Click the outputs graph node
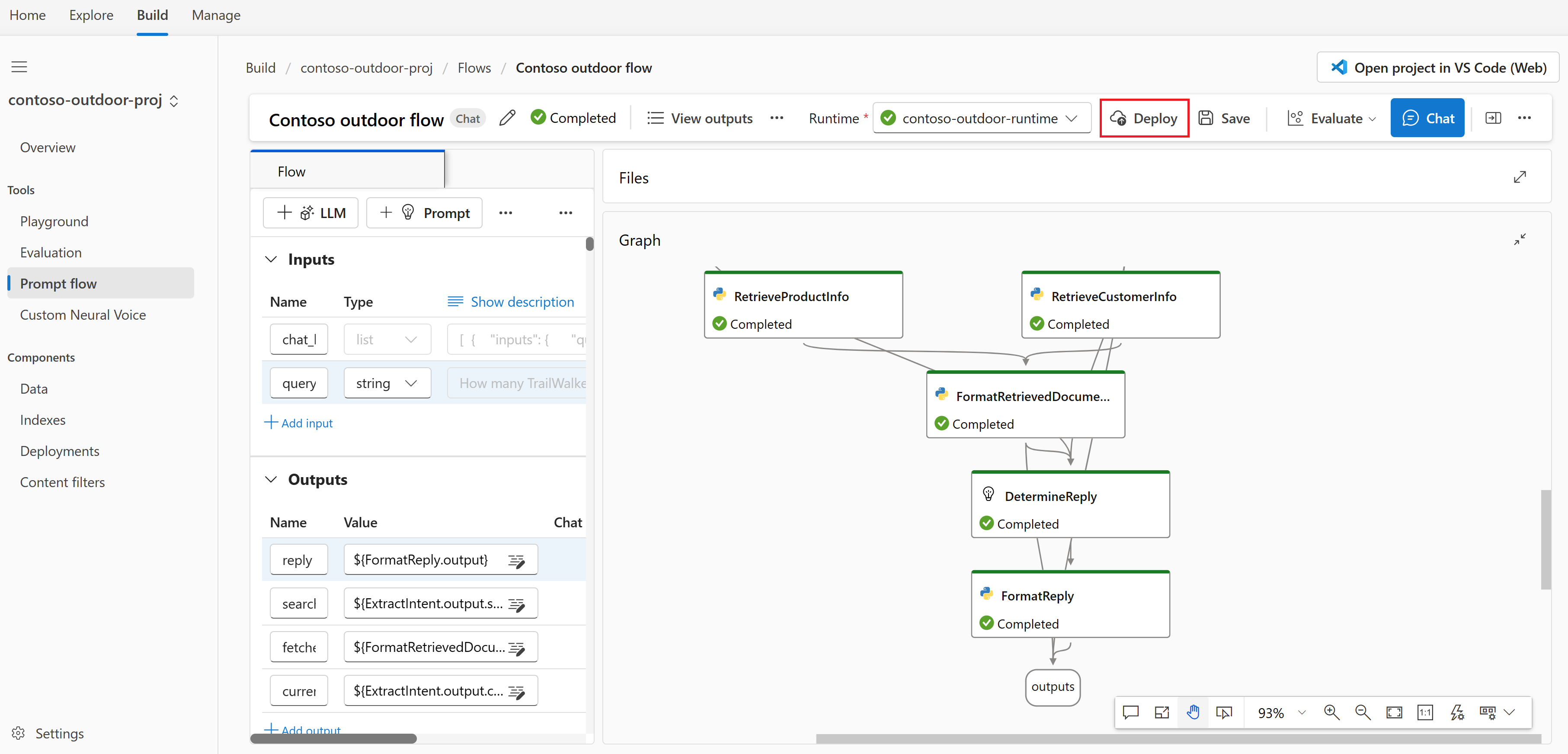The height and width of the screenshot is (754, 1568). pos(1053,687)
